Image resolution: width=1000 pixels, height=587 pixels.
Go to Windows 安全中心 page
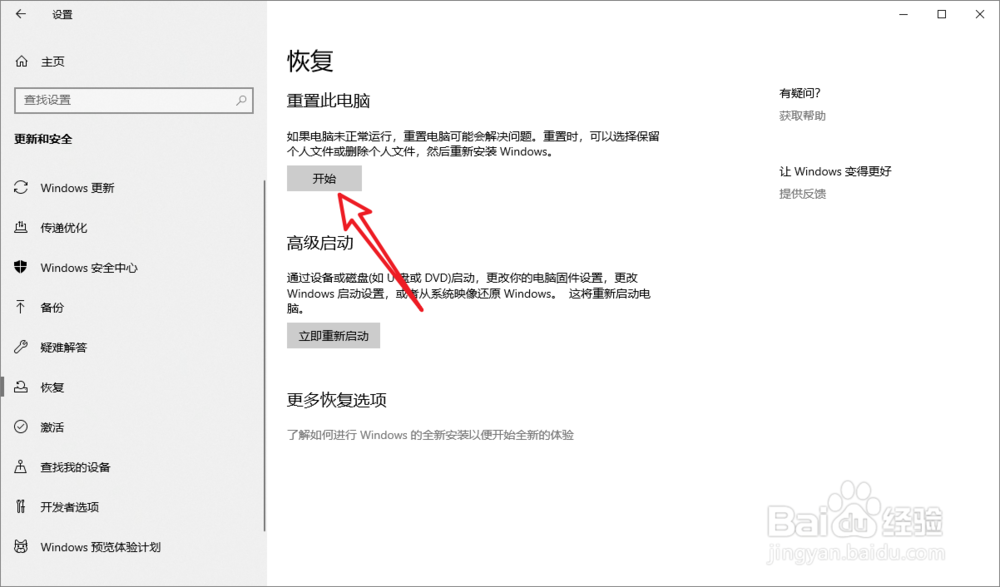pyautogui.click(x=89, y=267)
